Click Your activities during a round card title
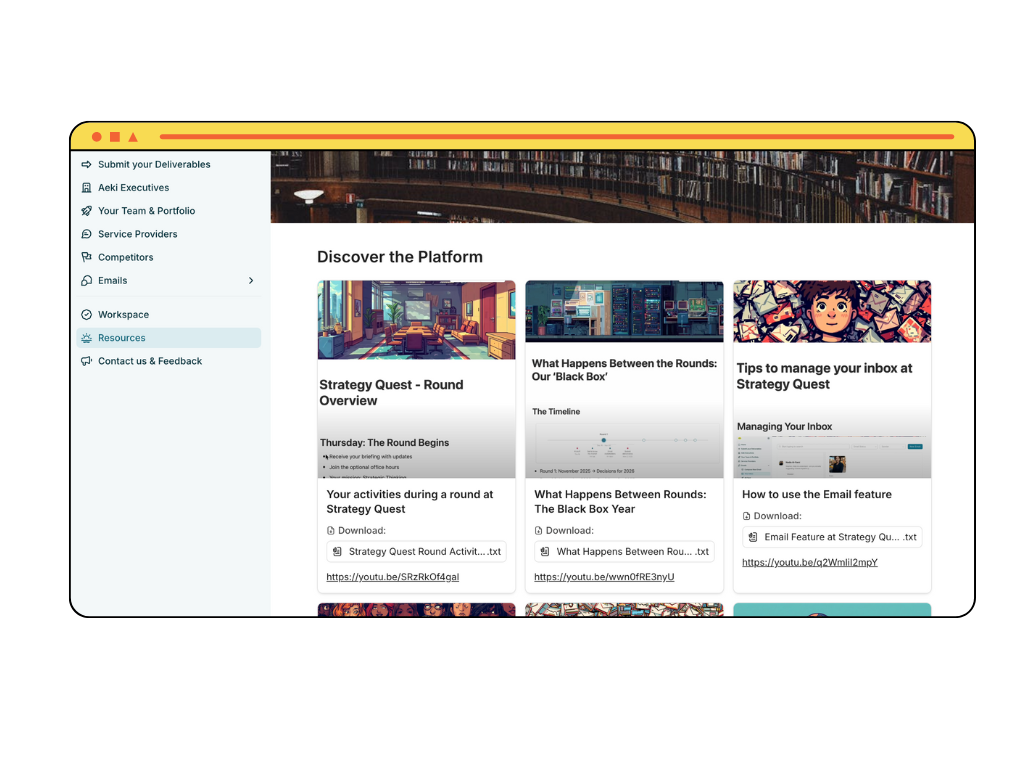This screenshot has height=768, width=1024. point(409,502)
